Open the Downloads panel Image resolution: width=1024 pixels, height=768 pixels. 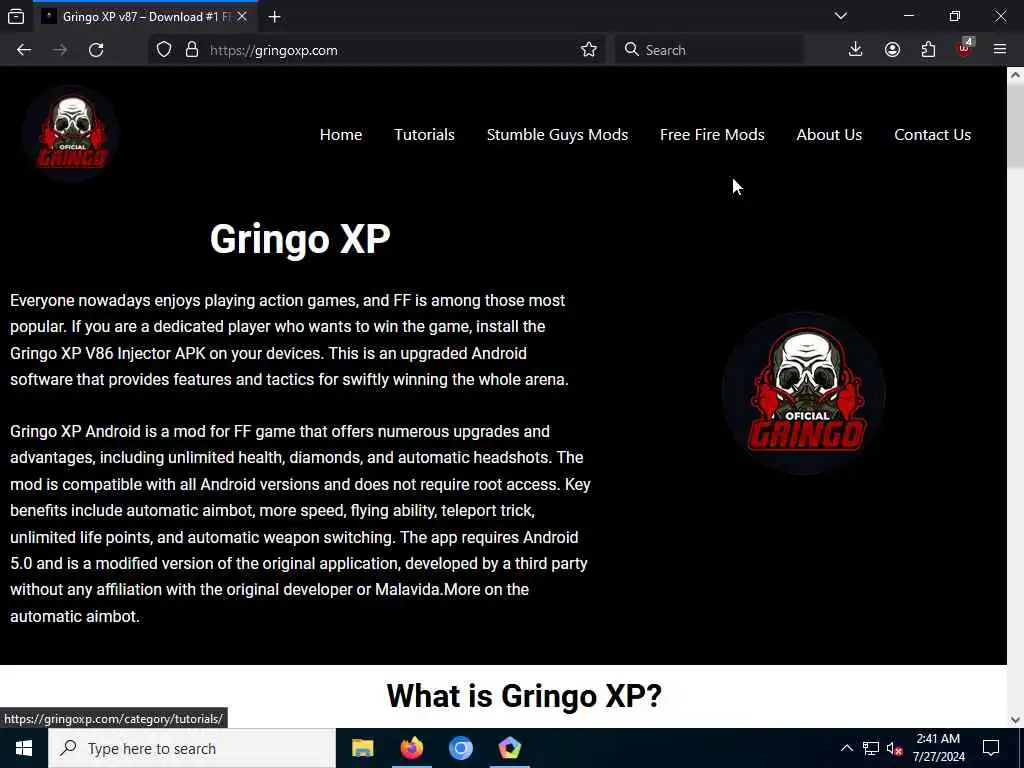coord(855,50)
